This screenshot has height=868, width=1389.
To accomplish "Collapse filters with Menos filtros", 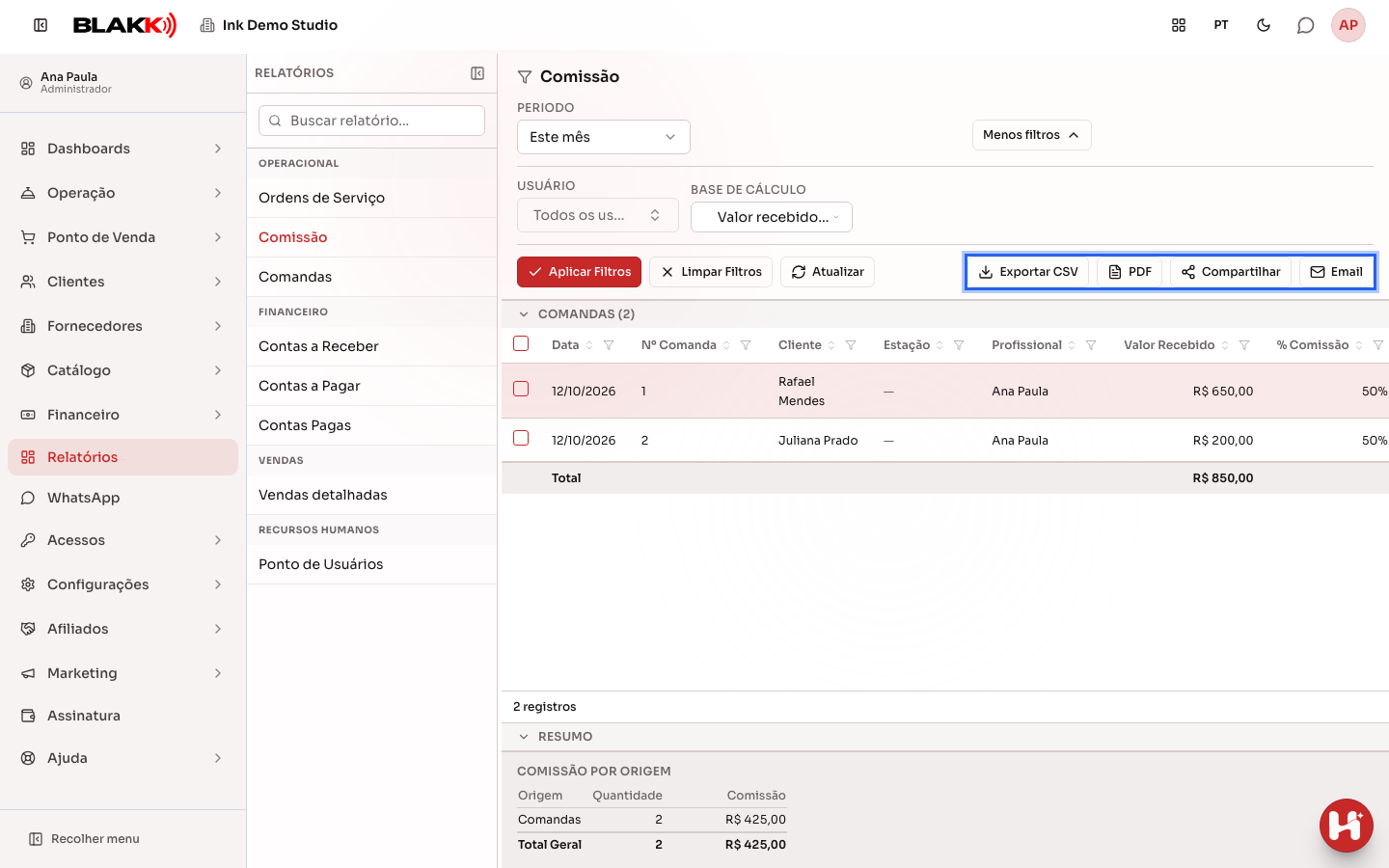I will coord(1032,135).
